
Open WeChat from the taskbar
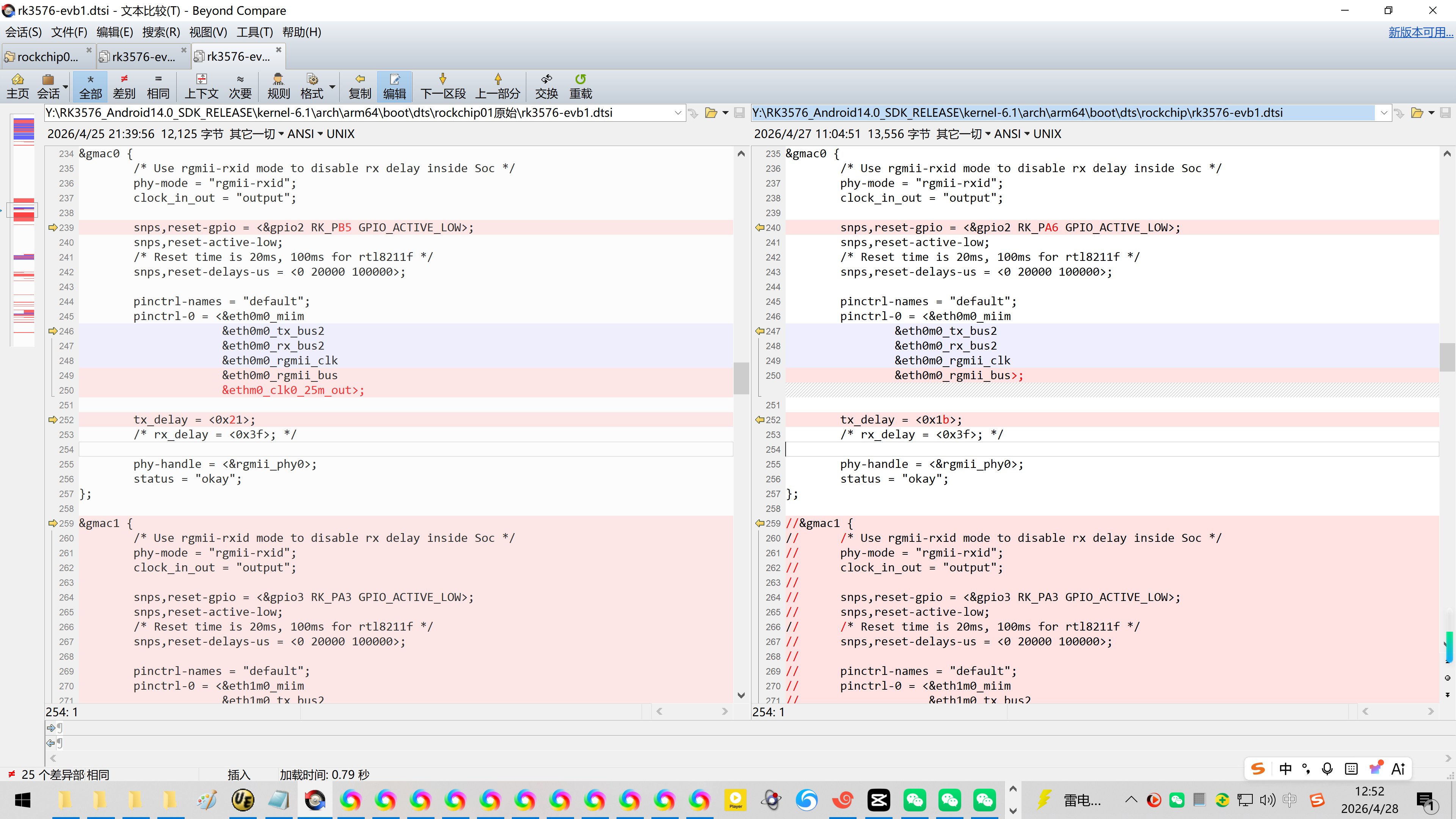click(x=915, y=800)
